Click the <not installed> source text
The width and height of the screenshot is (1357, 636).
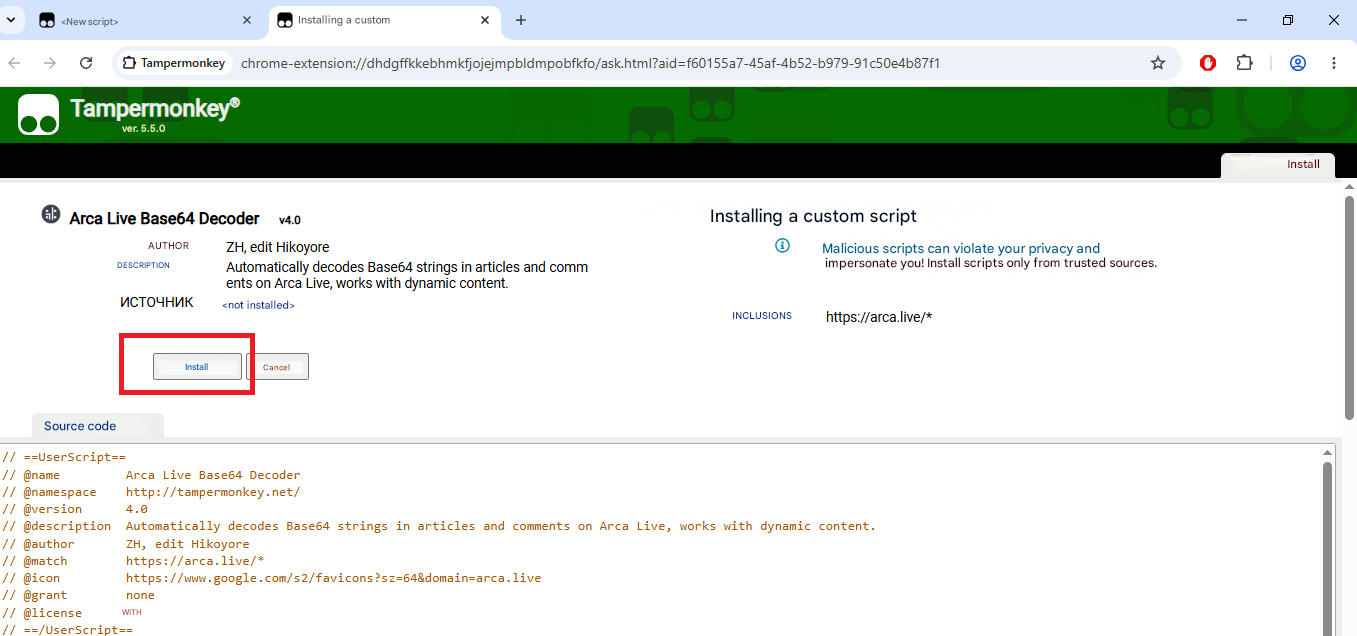point(258,305)
